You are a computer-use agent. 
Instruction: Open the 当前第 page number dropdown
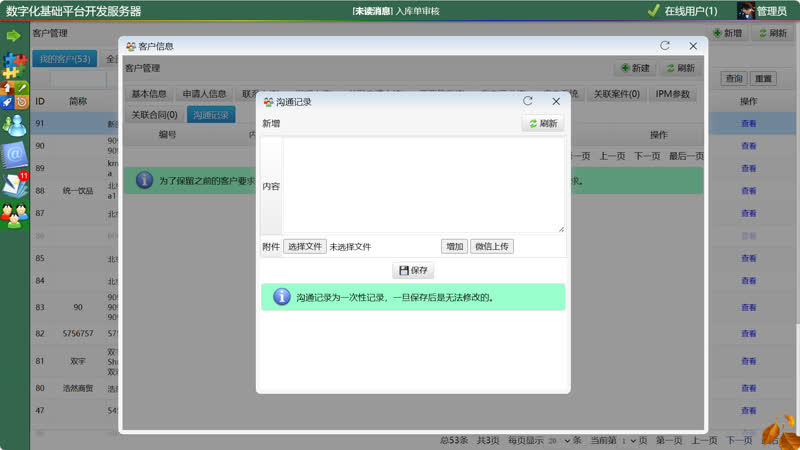tap(629, 441)
